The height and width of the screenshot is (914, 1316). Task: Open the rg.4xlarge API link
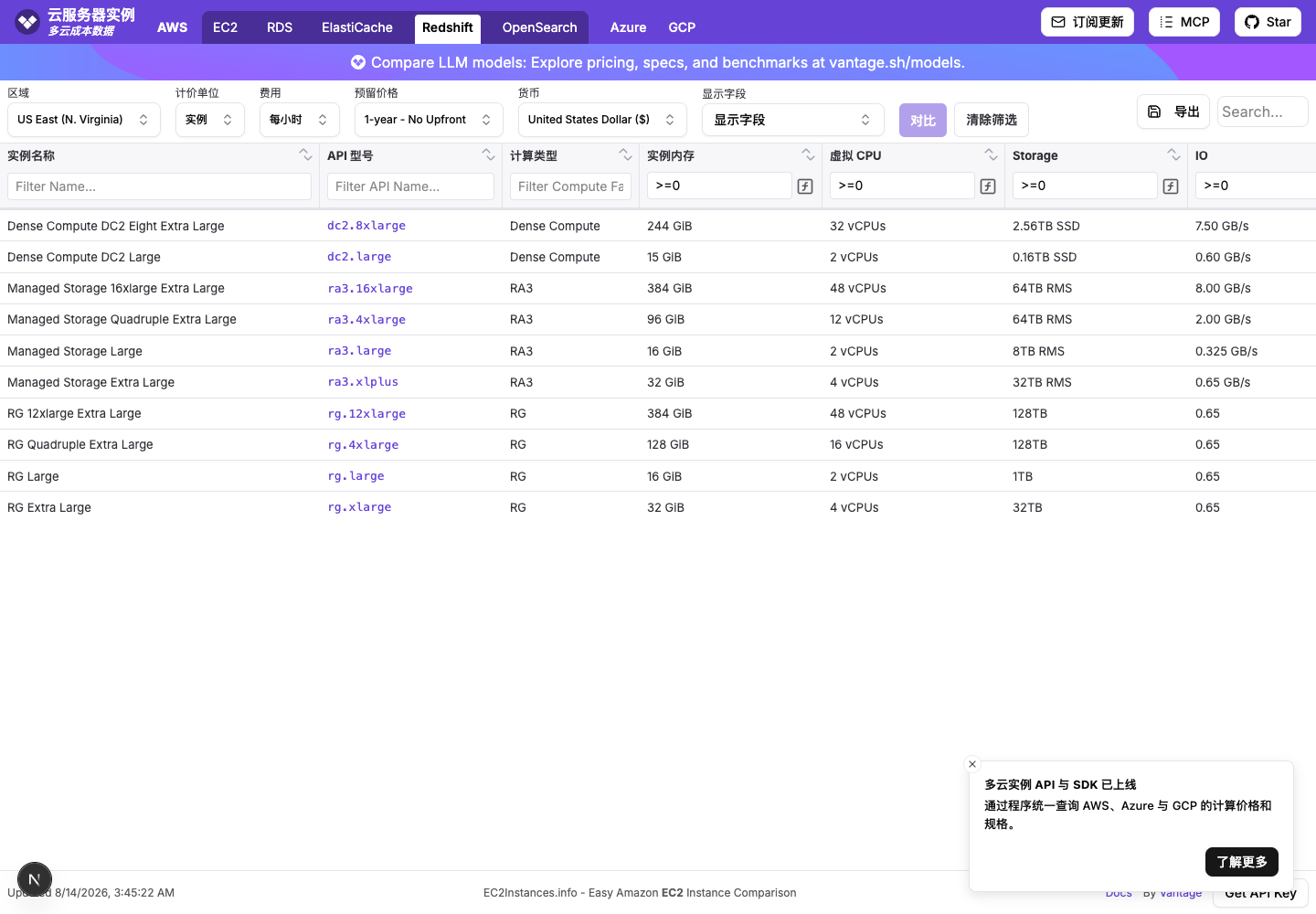363,444
